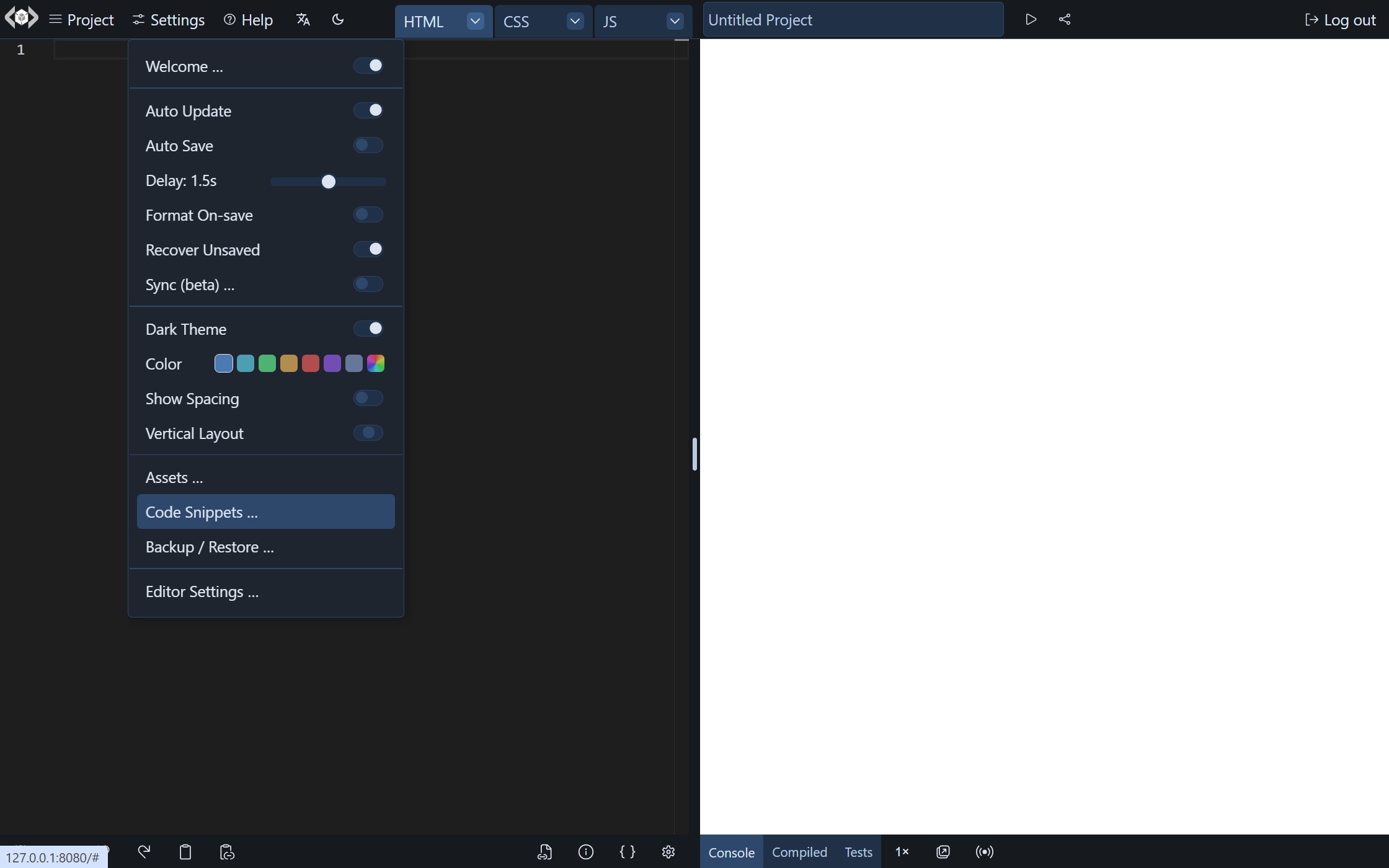The height and width of the screenshot is (868, 1389).
Task: Click the code braces formatter icon
Action: click(627, 851)
